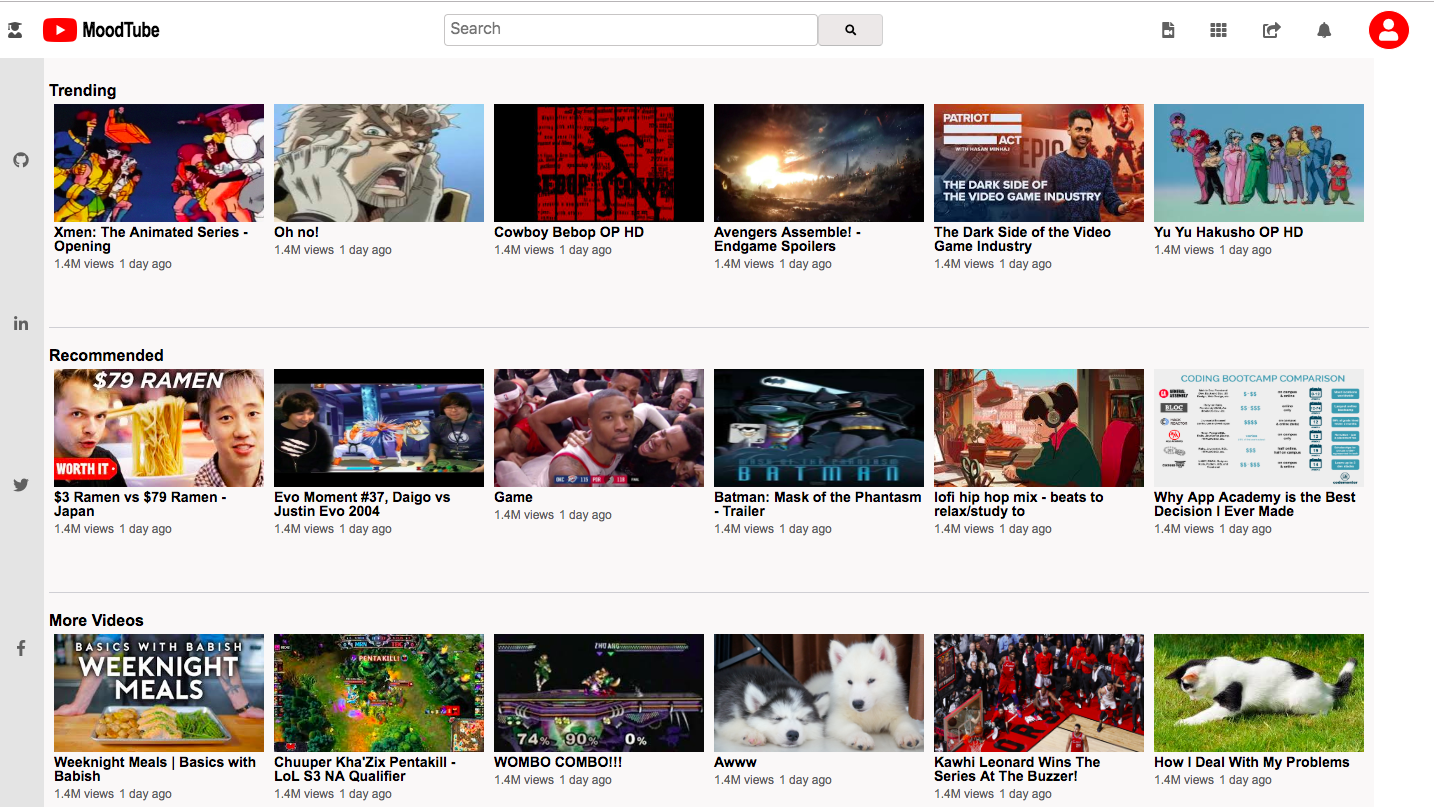Open the Yu Yu Hakusho thumbnail

click(1259, 163)
